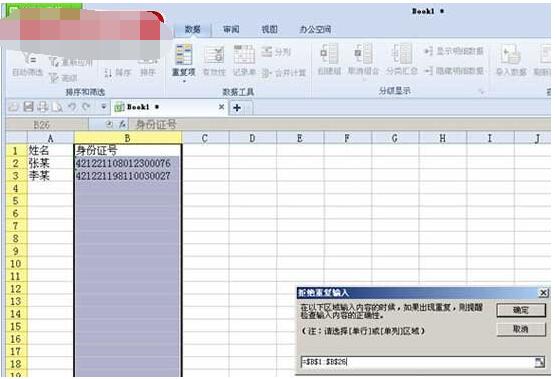Click the fx insert function icon
Image resolution: width=556 pixels, height=379 pixels.
pyautogui.click(x=122, y=124)
